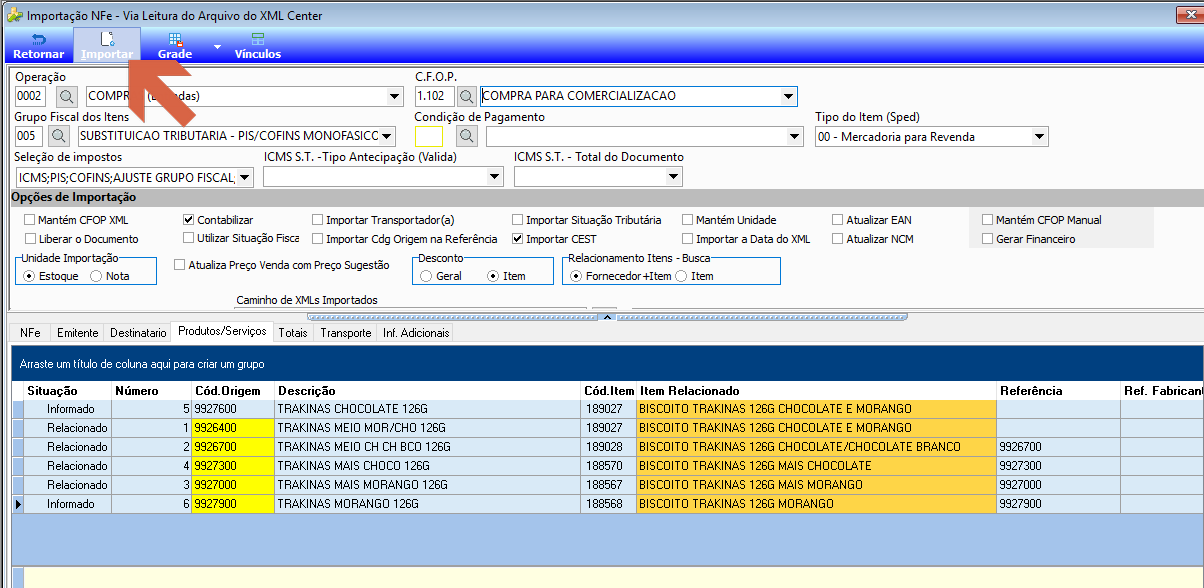Enable Gerar Financeiro checkbox
This screenshot has width=1204, height=588.
tap(987, 239)
